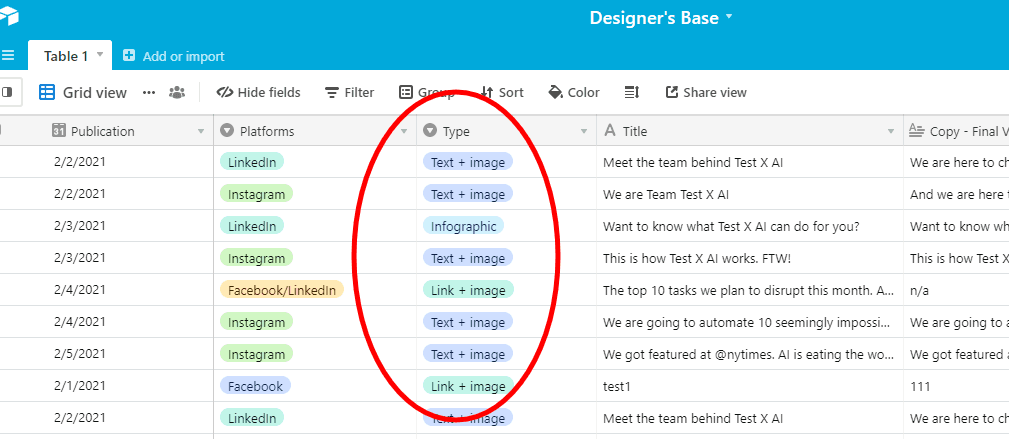Viewport: 1009px width, 439px height.
Task: Select the Table 1 tab
Action: pyautogui.click(x=66, y=56)
